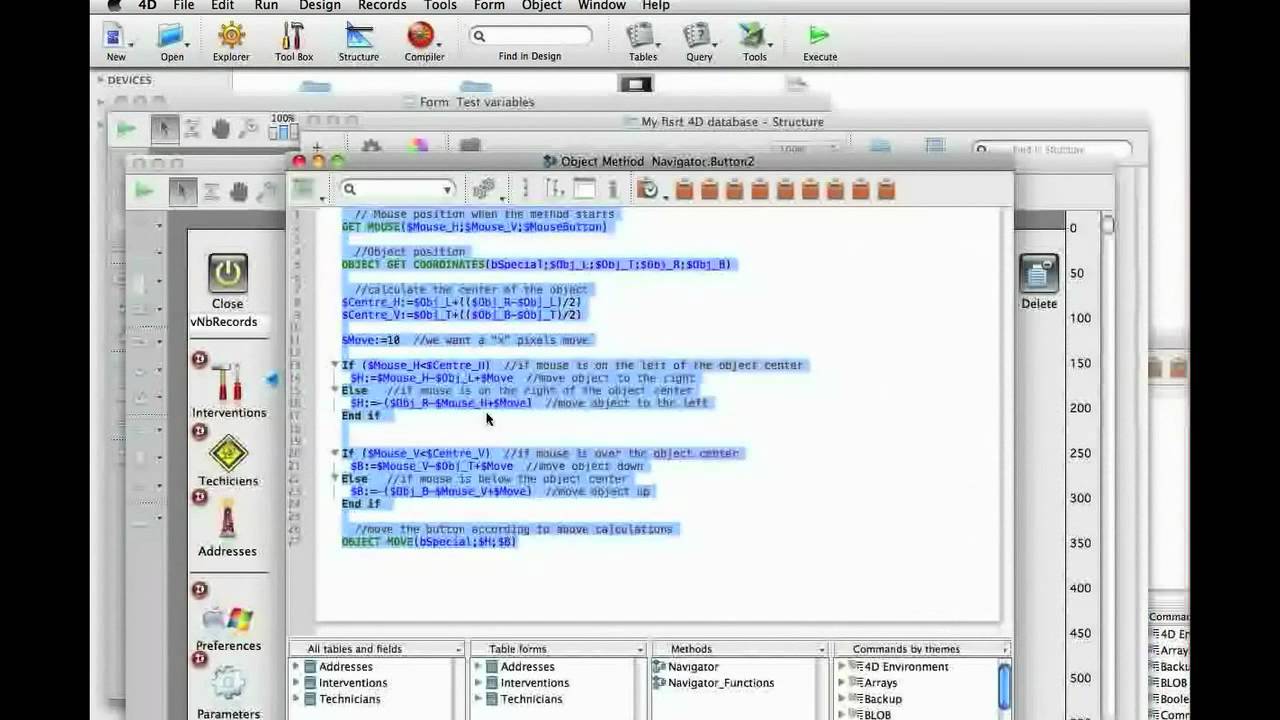Click the Query toolbar icon
The width and height of the screenshot is (1280, 720).
(698, 36)
